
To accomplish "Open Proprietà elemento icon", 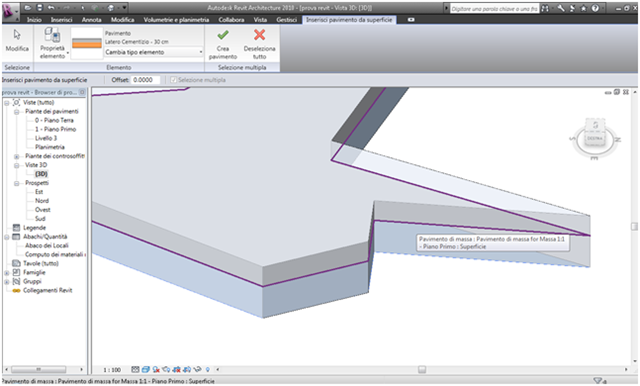I will tap(52, 35).
